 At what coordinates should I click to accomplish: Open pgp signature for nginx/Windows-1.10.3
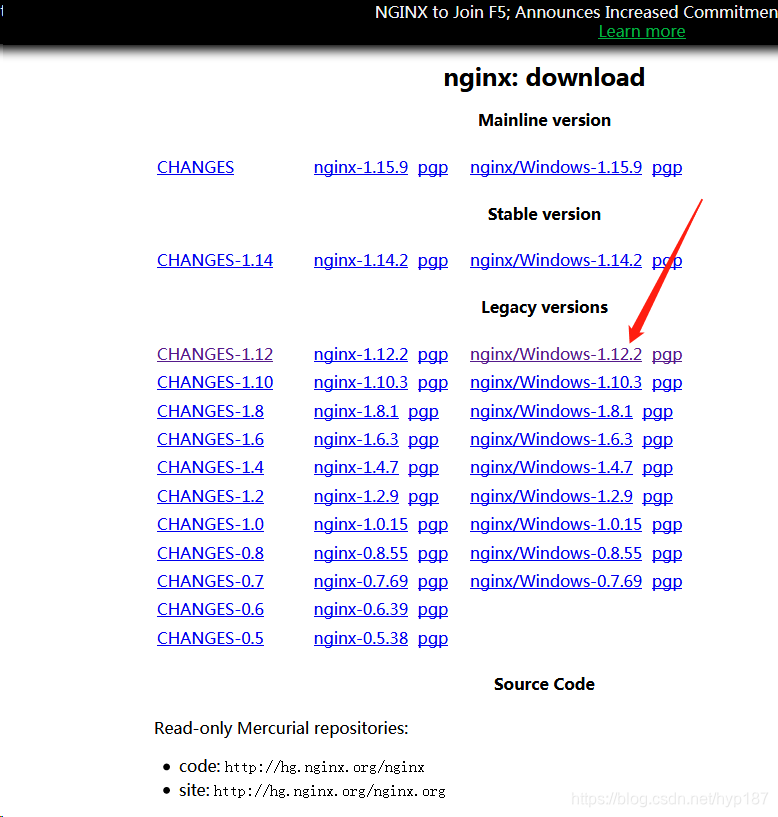click(666, 383)
